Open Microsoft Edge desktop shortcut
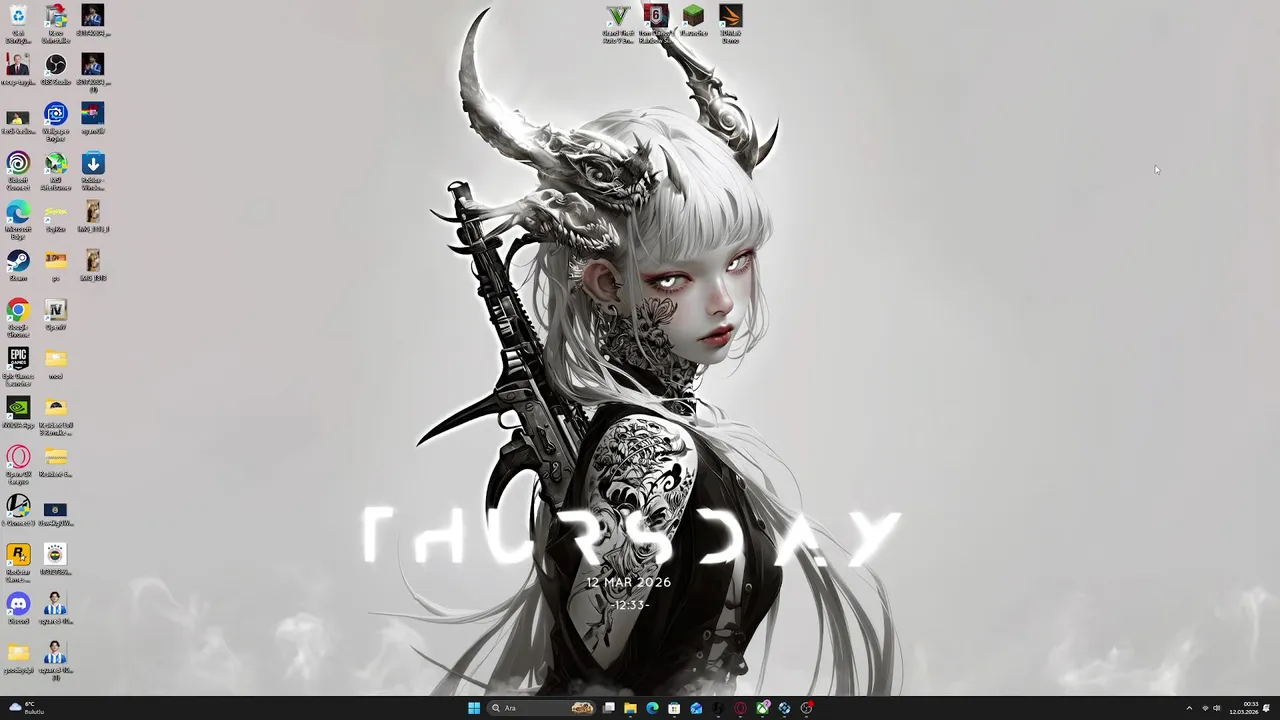This screenshot has height=720, width=1280. (18, 220)
